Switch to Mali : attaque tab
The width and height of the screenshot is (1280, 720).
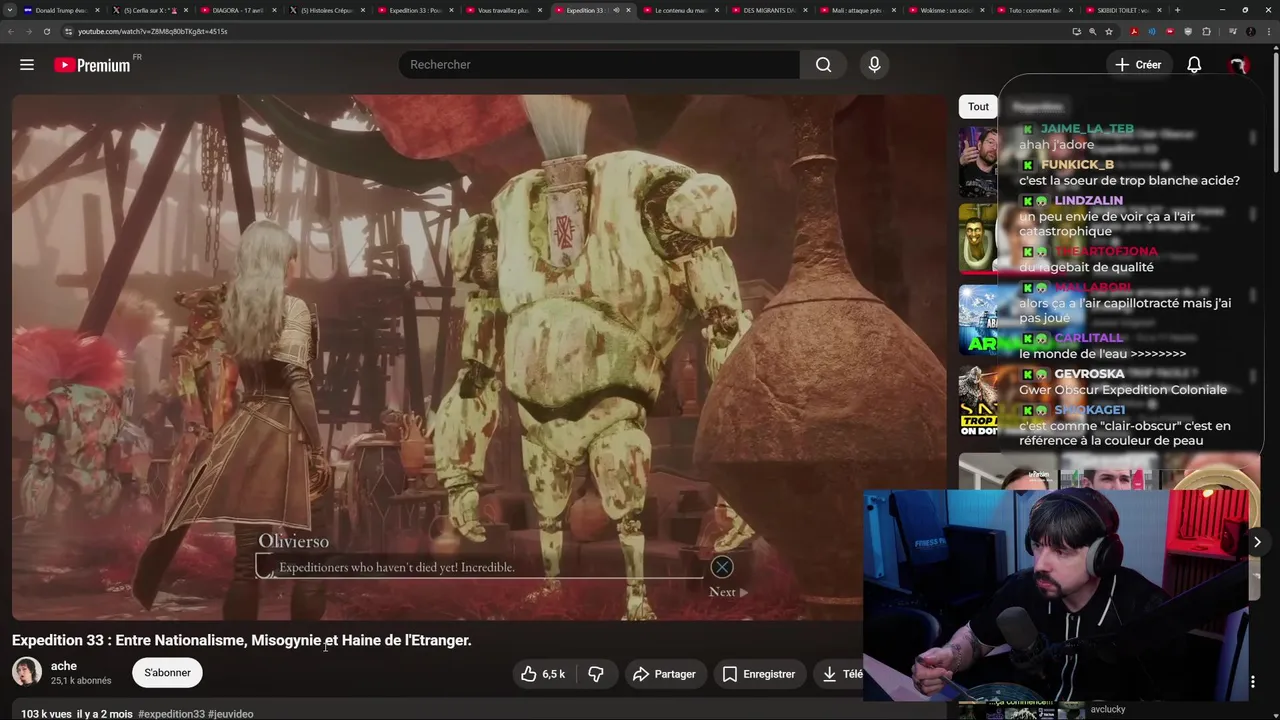point(856,10)
